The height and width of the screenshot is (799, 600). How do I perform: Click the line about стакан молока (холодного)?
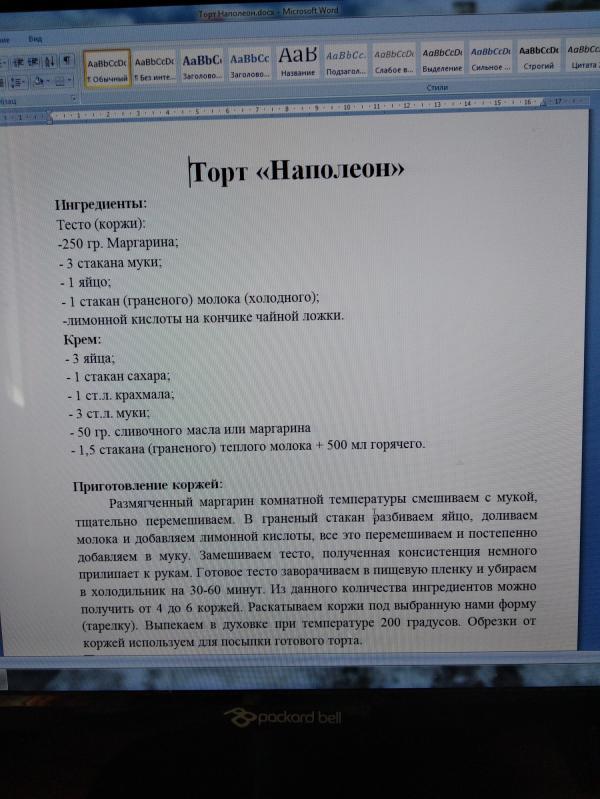point(190,300)
